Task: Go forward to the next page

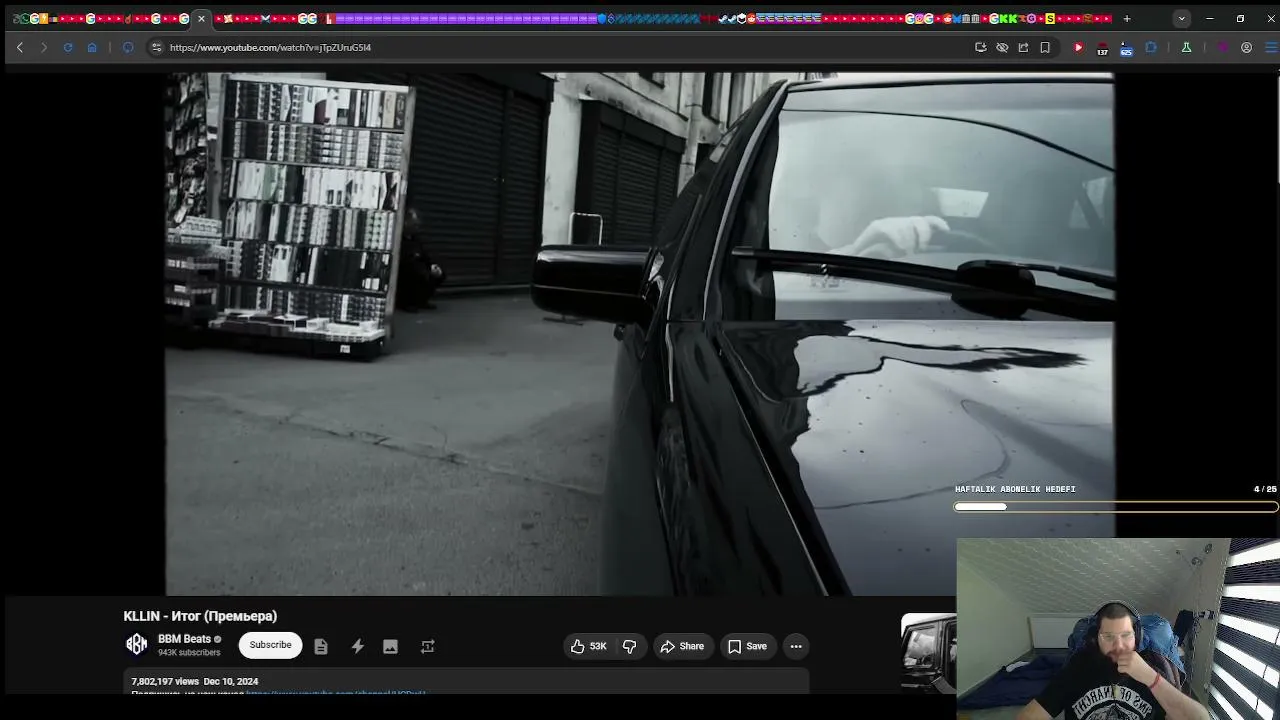Action: coord(44,47)
